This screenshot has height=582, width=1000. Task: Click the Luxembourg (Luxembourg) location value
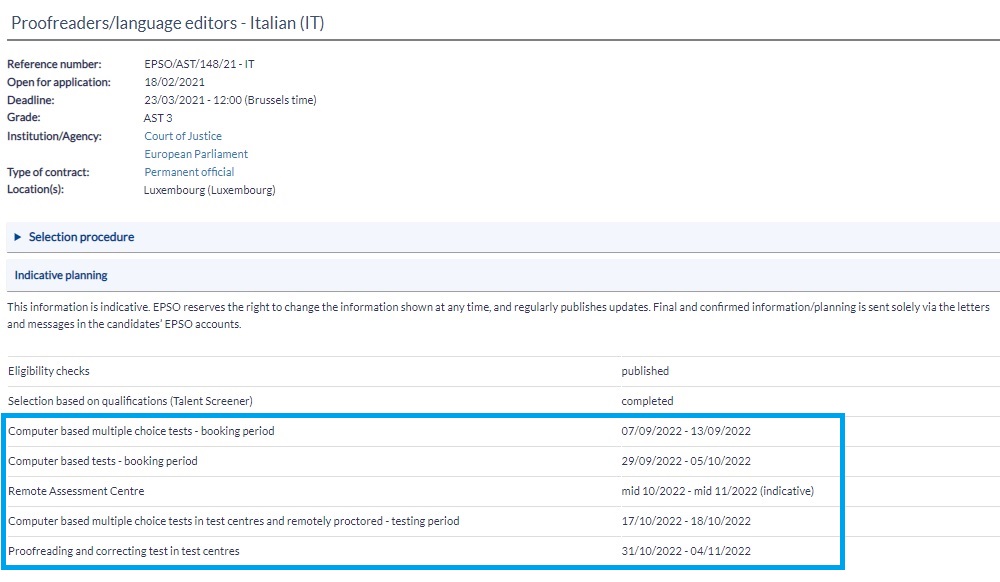click(209, 190)
